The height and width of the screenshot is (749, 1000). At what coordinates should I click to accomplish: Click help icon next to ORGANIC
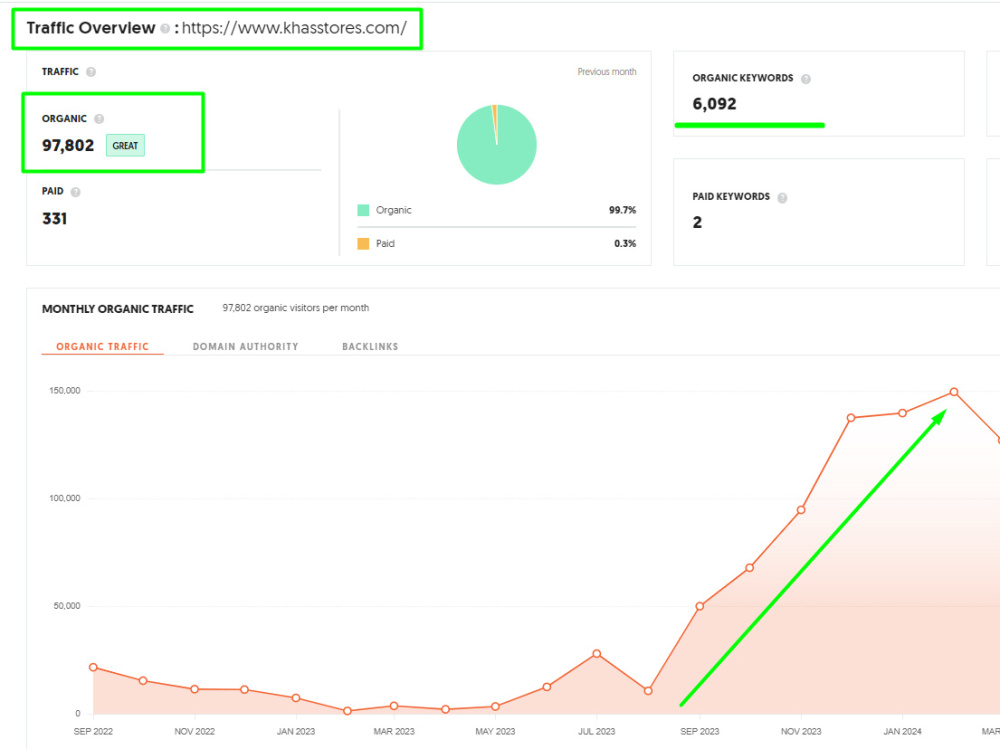[x=99, y=119]
